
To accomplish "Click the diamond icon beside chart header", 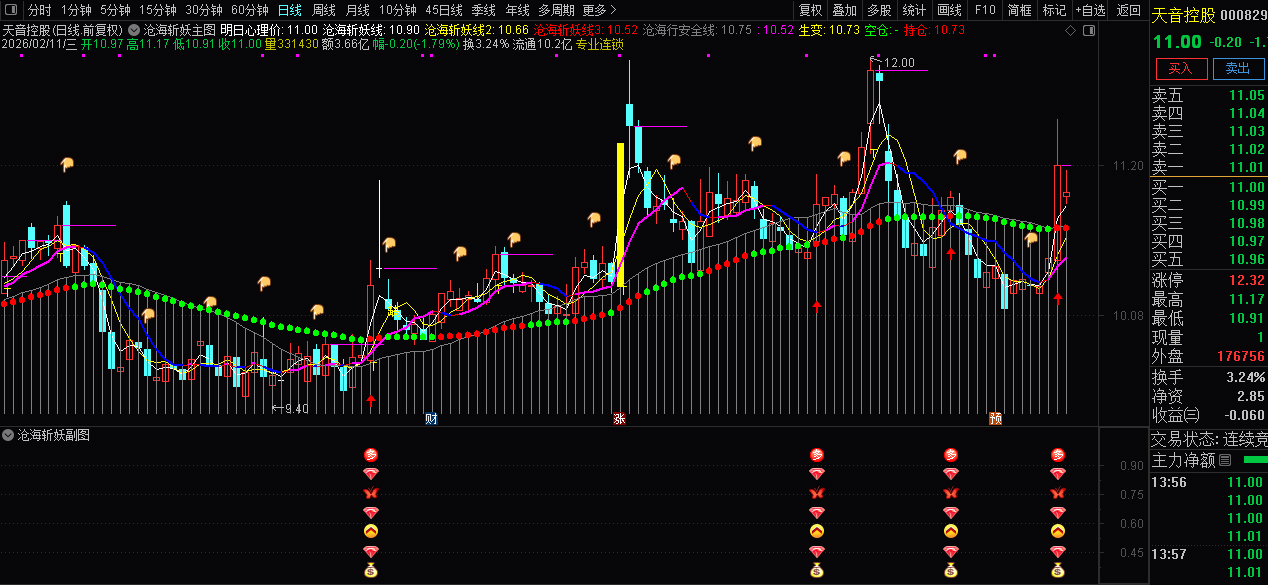I will coord(1071,31).
